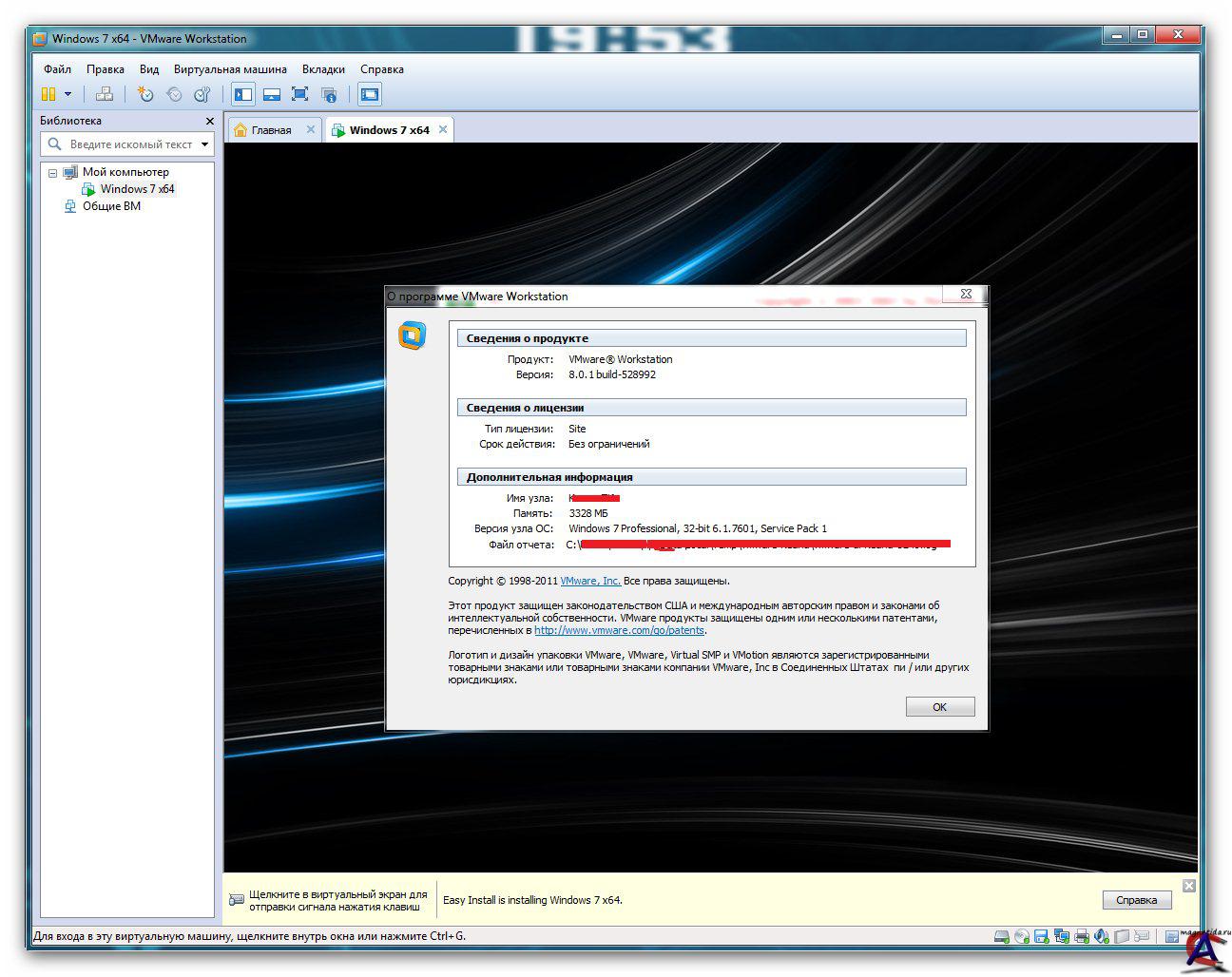Click the CD/DVD drive status bar icon
Viewport: 1232px width, 977px height.
(x=1022, y=936)
